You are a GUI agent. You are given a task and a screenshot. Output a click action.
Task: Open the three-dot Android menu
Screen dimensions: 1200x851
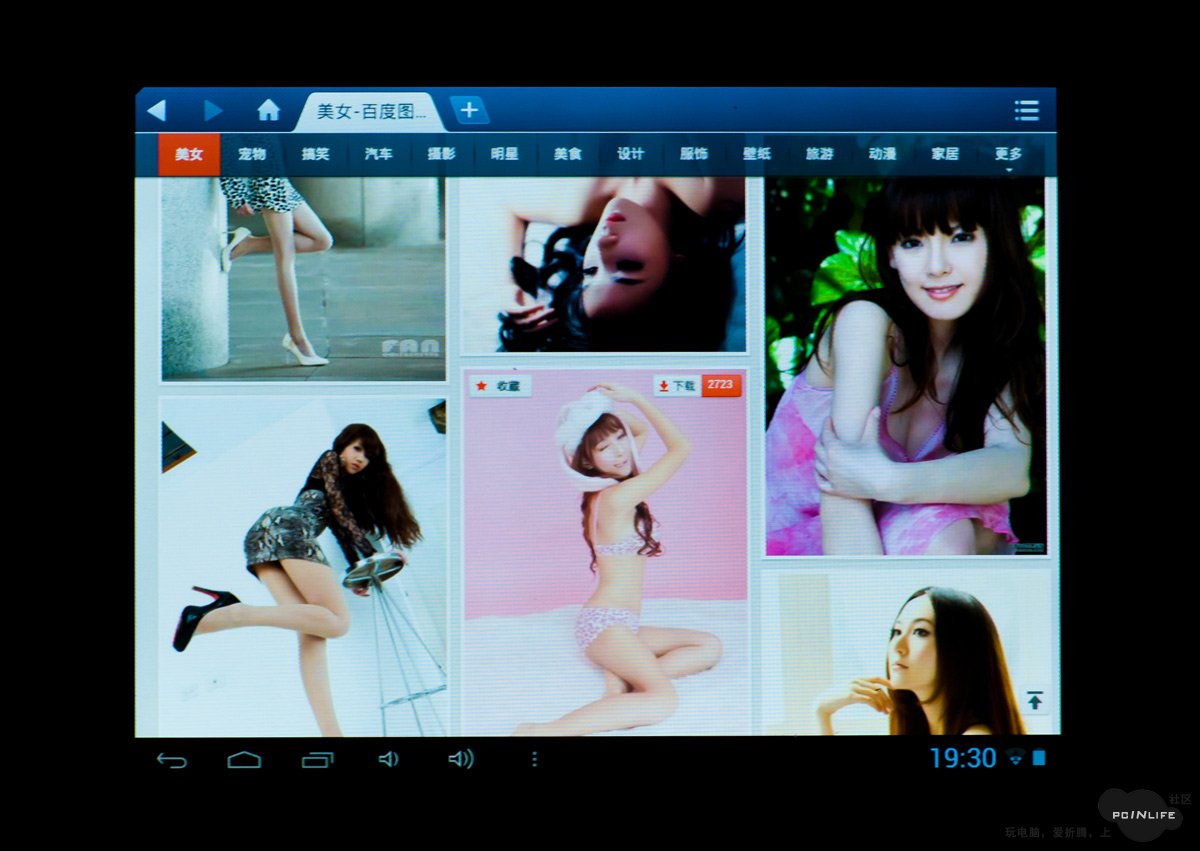tap(534, 759)
